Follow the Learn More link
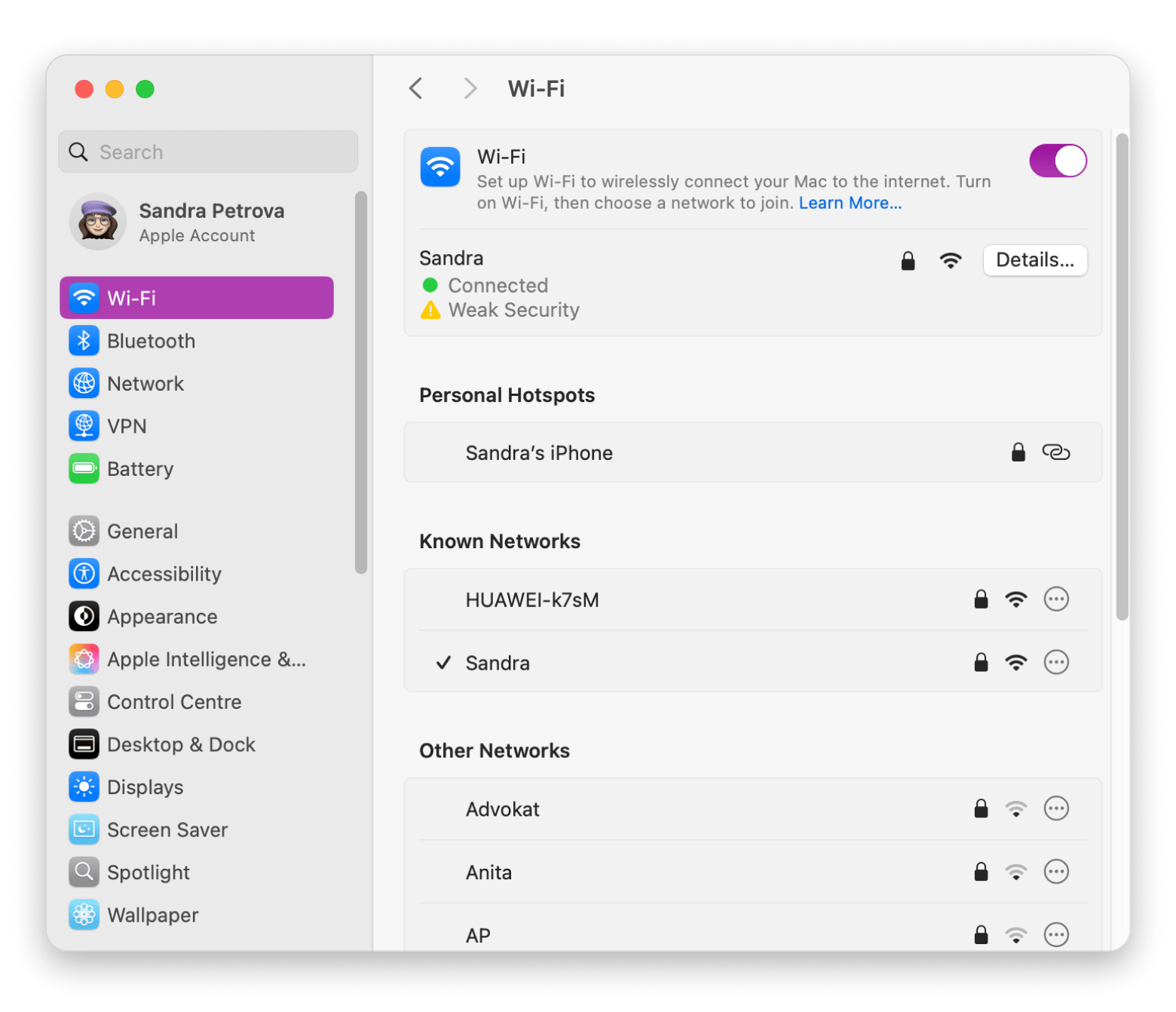Screen dimensions: 1176x1012 (850, 203)
